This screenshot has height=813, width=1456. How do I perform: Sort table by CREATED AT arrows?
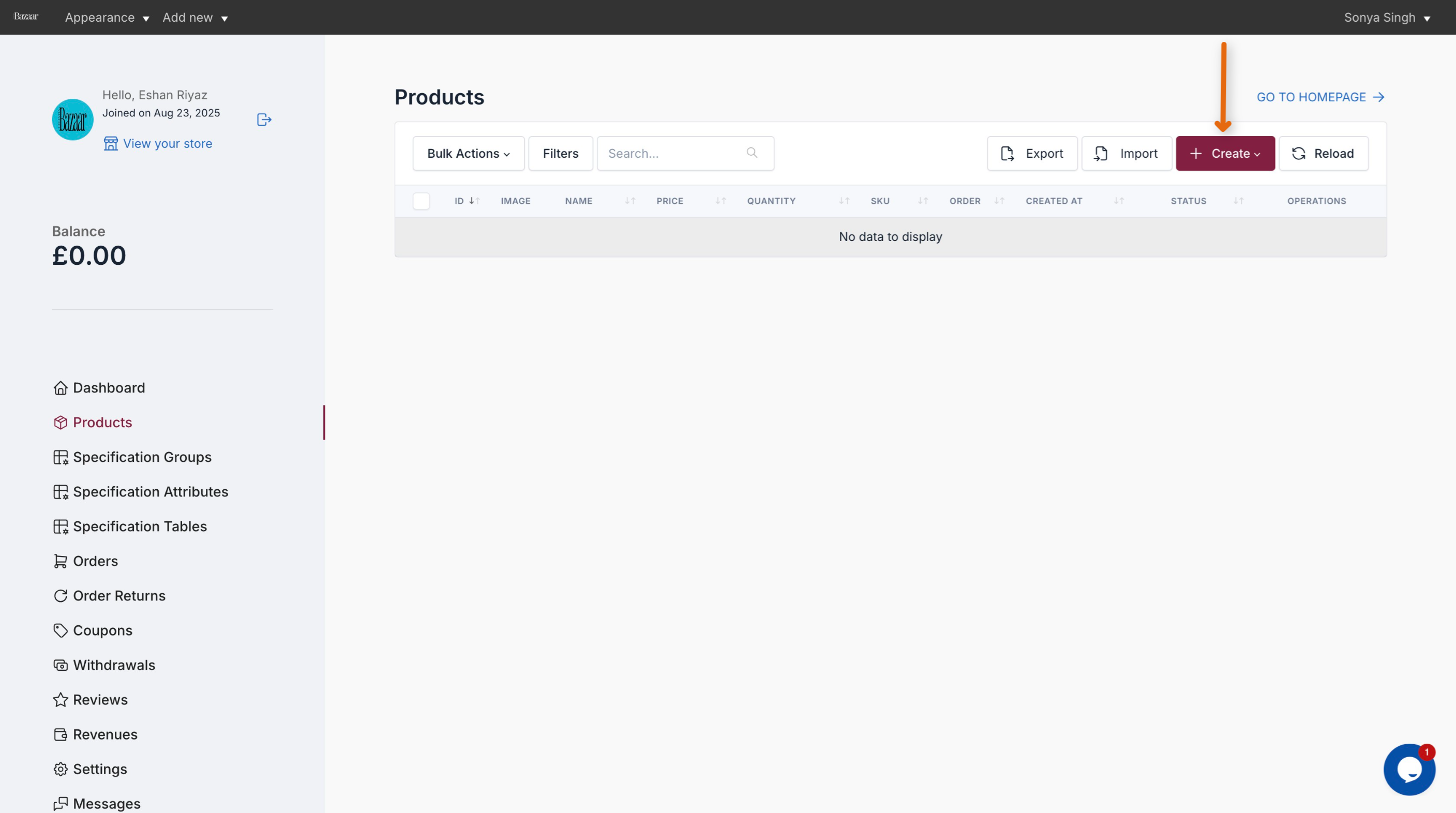tap(1119, 201)
